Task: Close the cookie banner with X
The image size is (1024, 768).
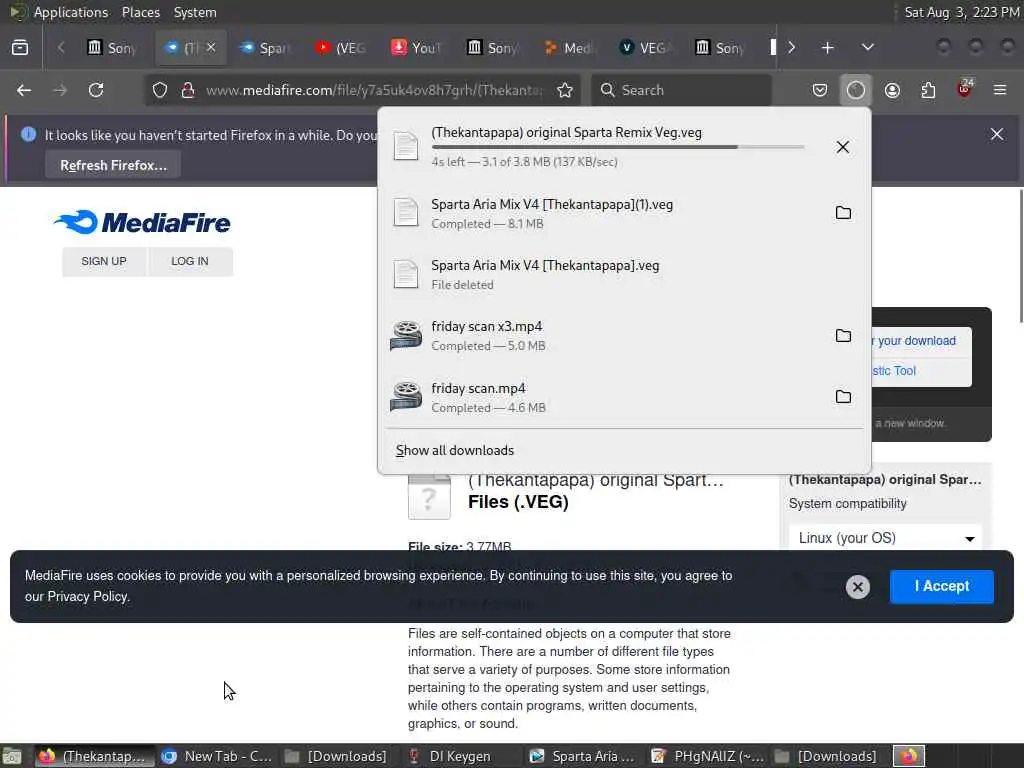Action: coord(857,587)
